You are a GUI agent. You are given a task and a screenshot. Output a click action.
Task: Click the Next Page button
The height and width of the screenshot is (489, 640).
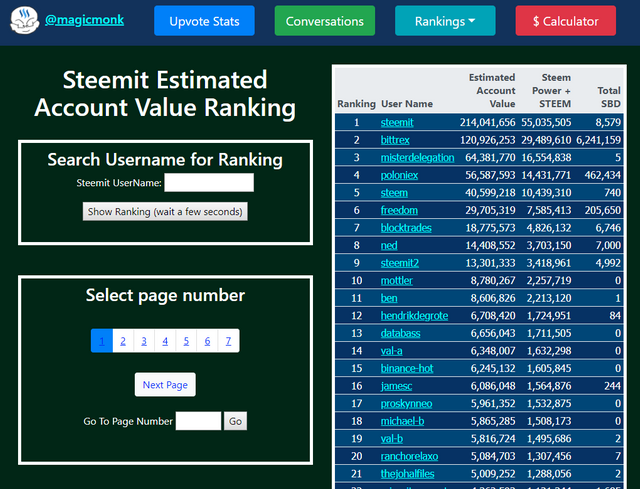(165, 385)
